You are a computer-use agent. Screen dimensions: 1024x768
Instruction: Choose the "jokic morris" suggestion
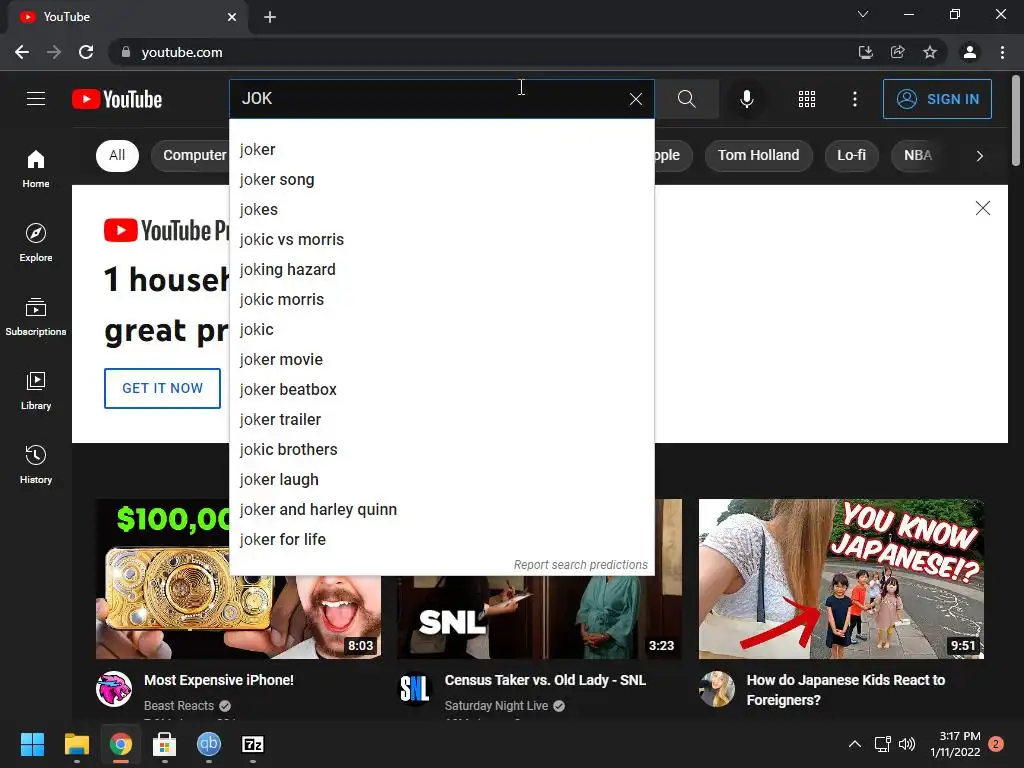[x=441, y=300]
